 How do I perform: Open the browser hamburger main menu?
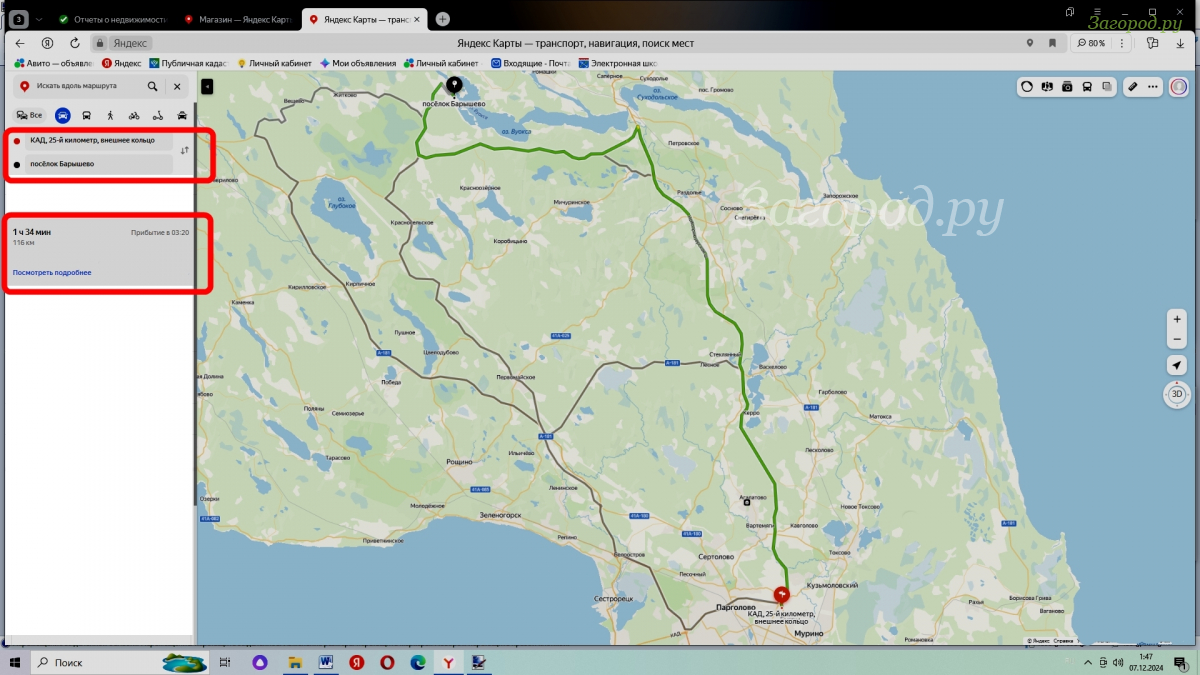coord(1095,12)
